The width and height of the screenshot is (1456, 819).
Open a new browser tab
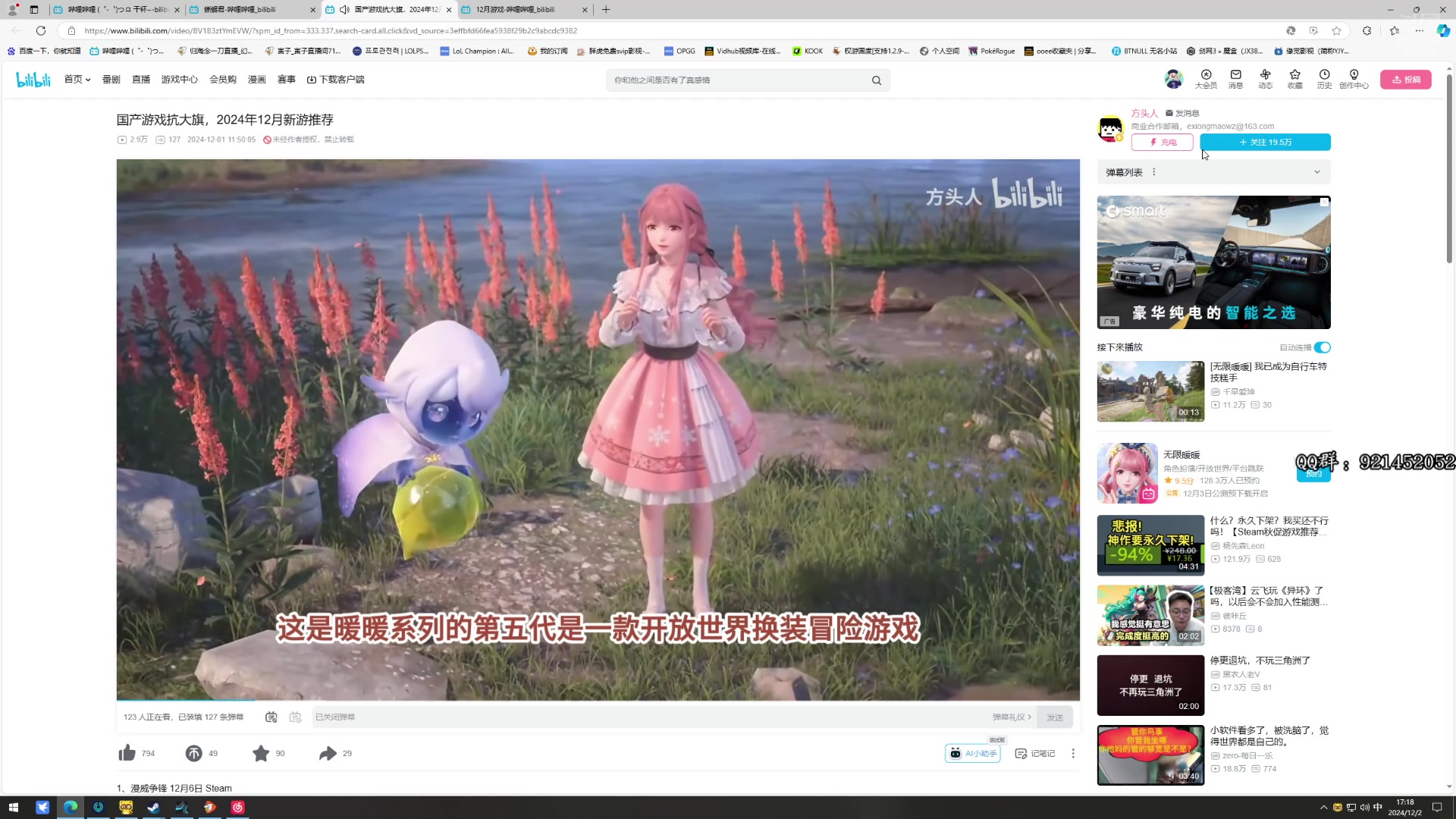(606, 10)
